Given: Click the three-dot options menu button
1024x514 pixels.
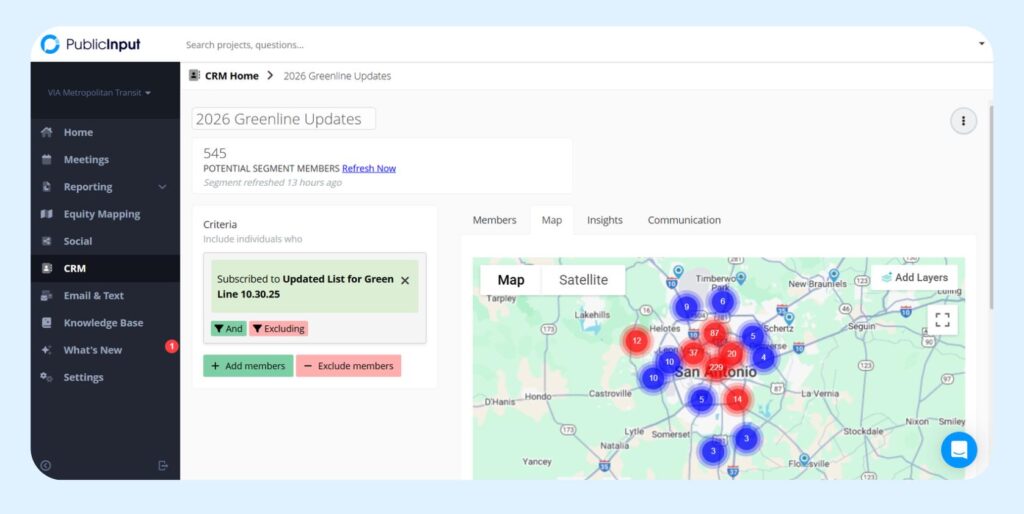Looking at the screenshot, I should click(x=963, y=121).
